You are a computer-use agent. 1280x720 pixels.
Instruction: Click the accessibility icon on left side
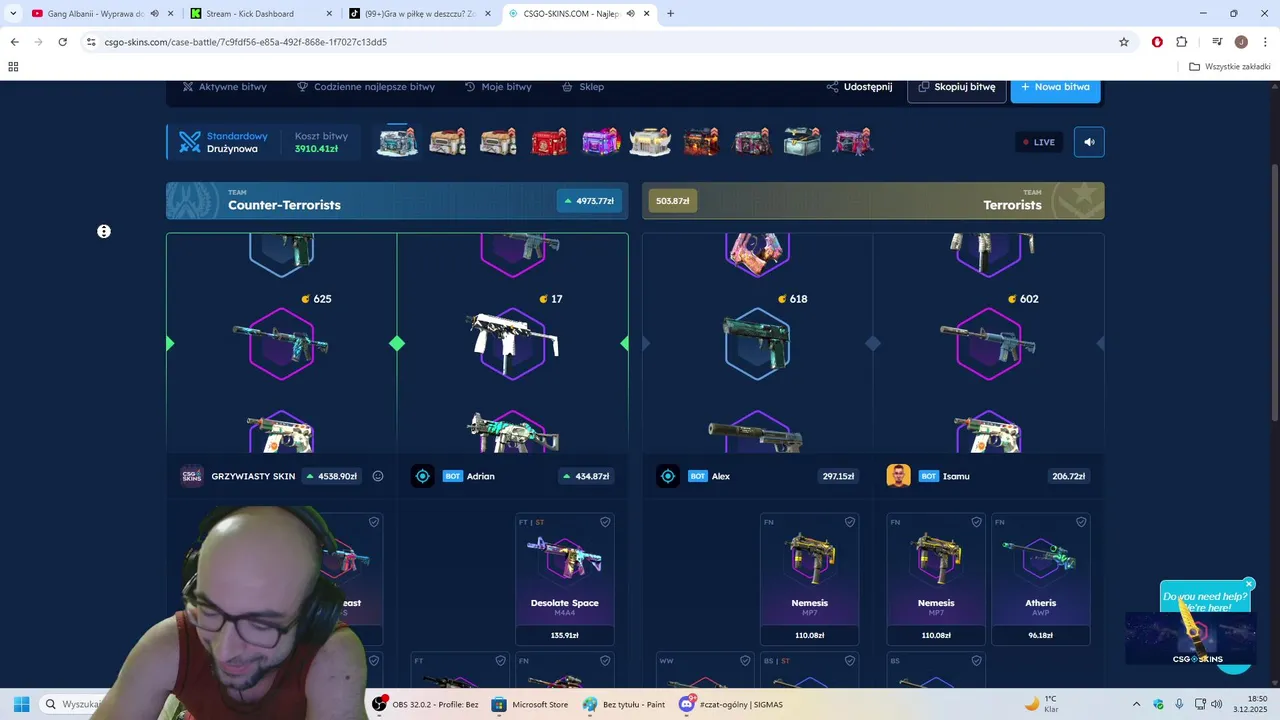pyautogui.click(x=104, y=231)
